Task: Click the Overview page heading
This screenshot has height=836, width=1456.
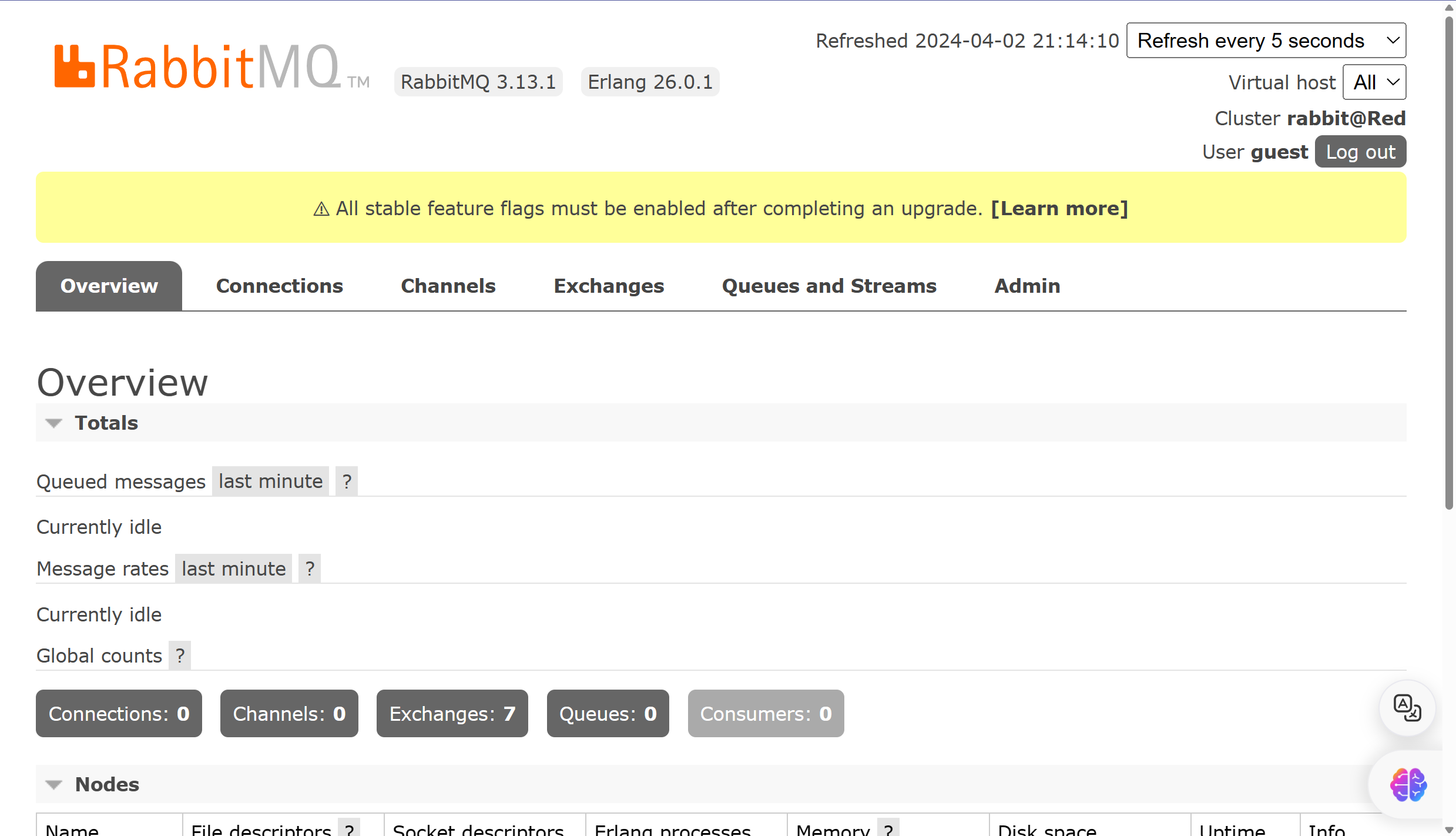Action: click(x=122, y=382)
